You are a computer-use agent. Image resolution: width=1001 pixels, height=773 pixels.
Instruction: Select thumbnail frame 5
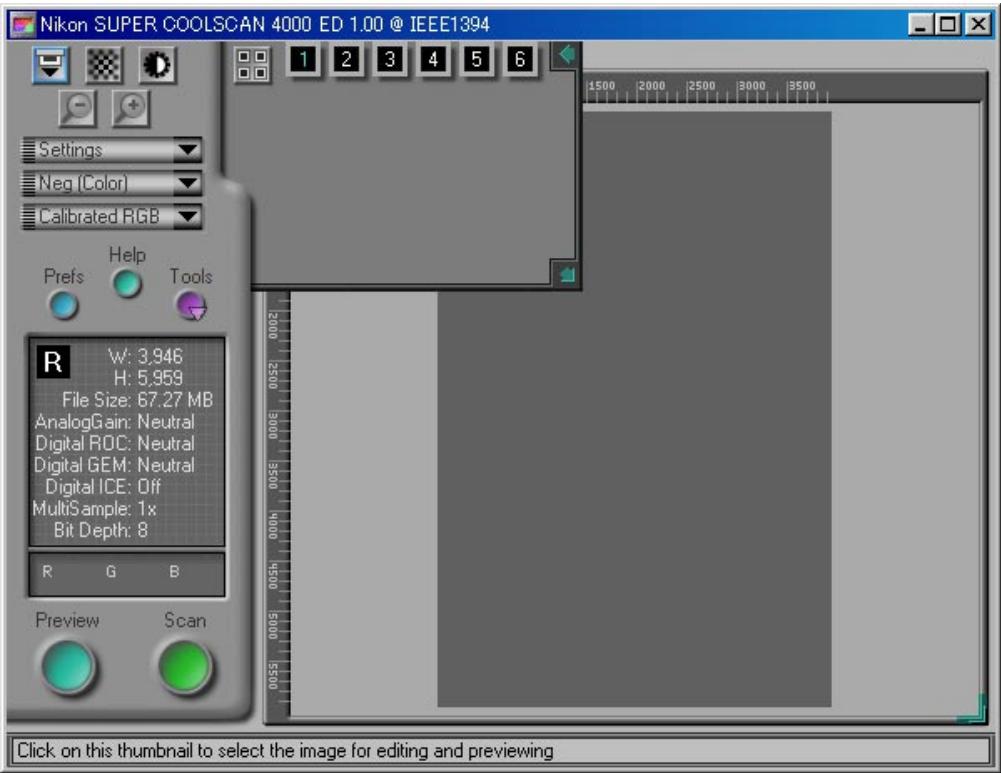(x=477, y=59)
